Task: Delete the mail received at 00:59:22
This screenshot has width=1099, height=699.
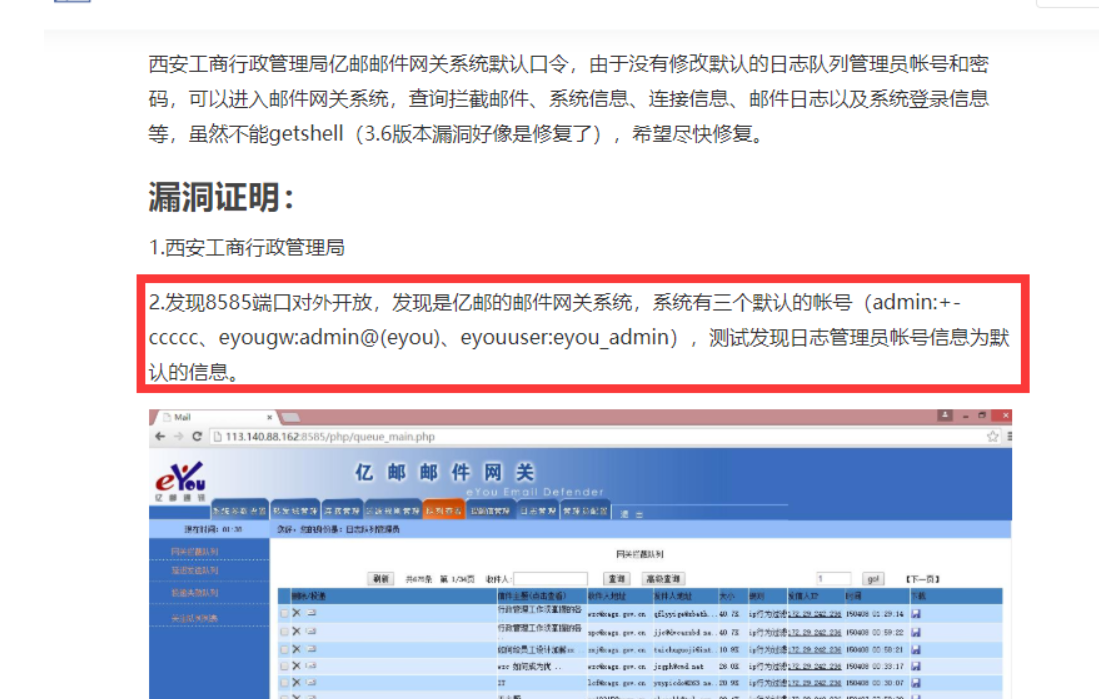Action: coord(296,631)
